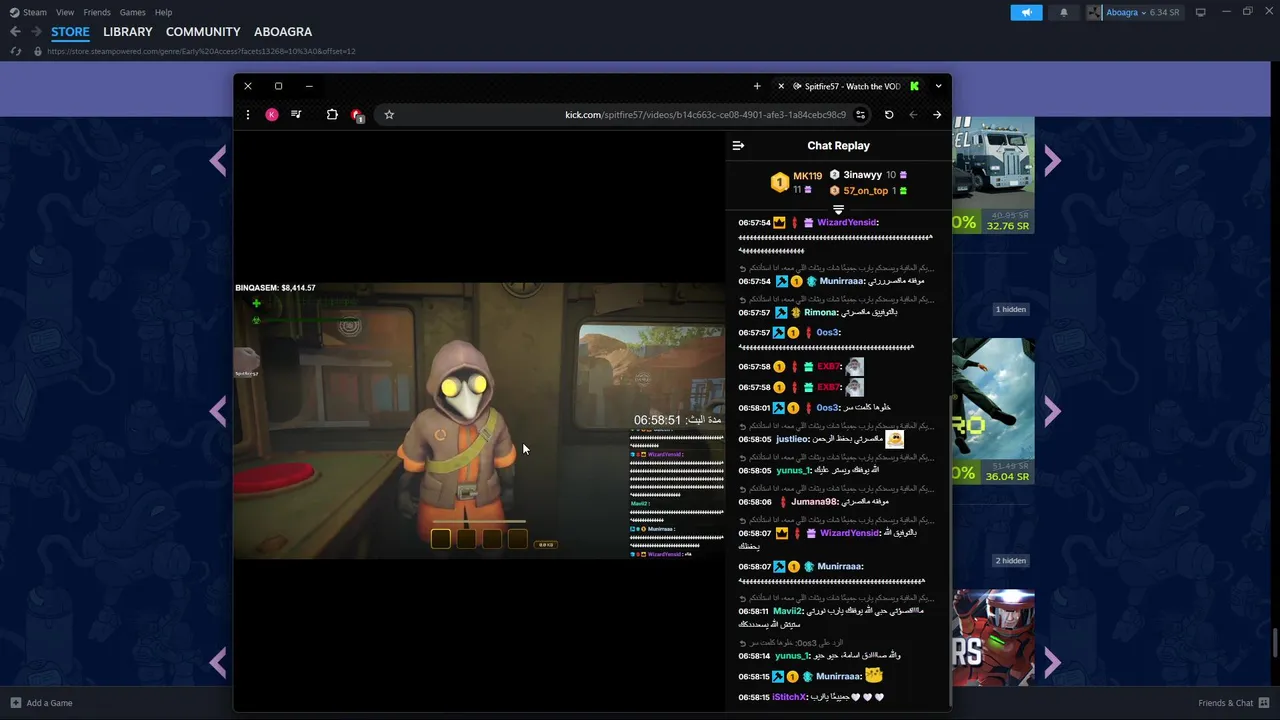The image size is (1280, 720).
Task: Close the Spitfire57 tab
Action: pyautogui.click(x=781, y=86)
